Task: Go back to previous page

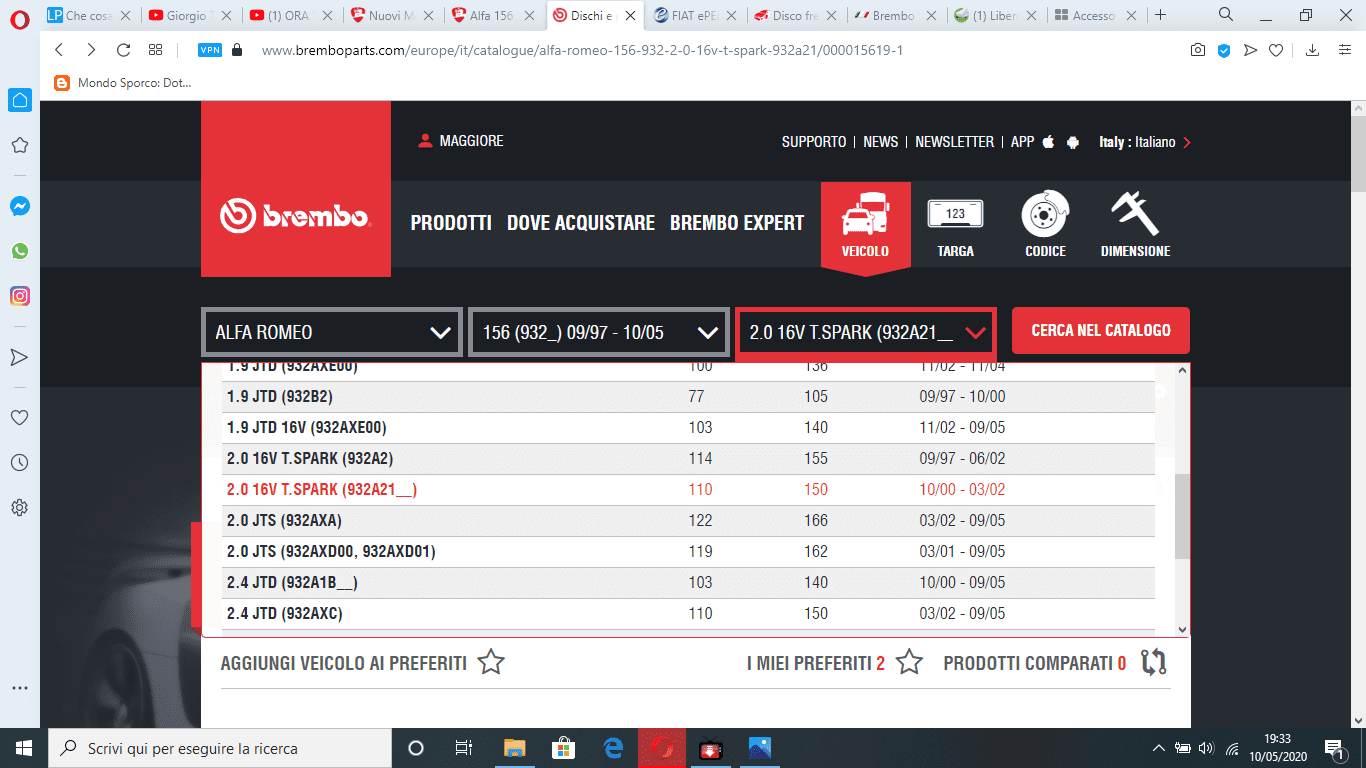Action: (59, 50)
